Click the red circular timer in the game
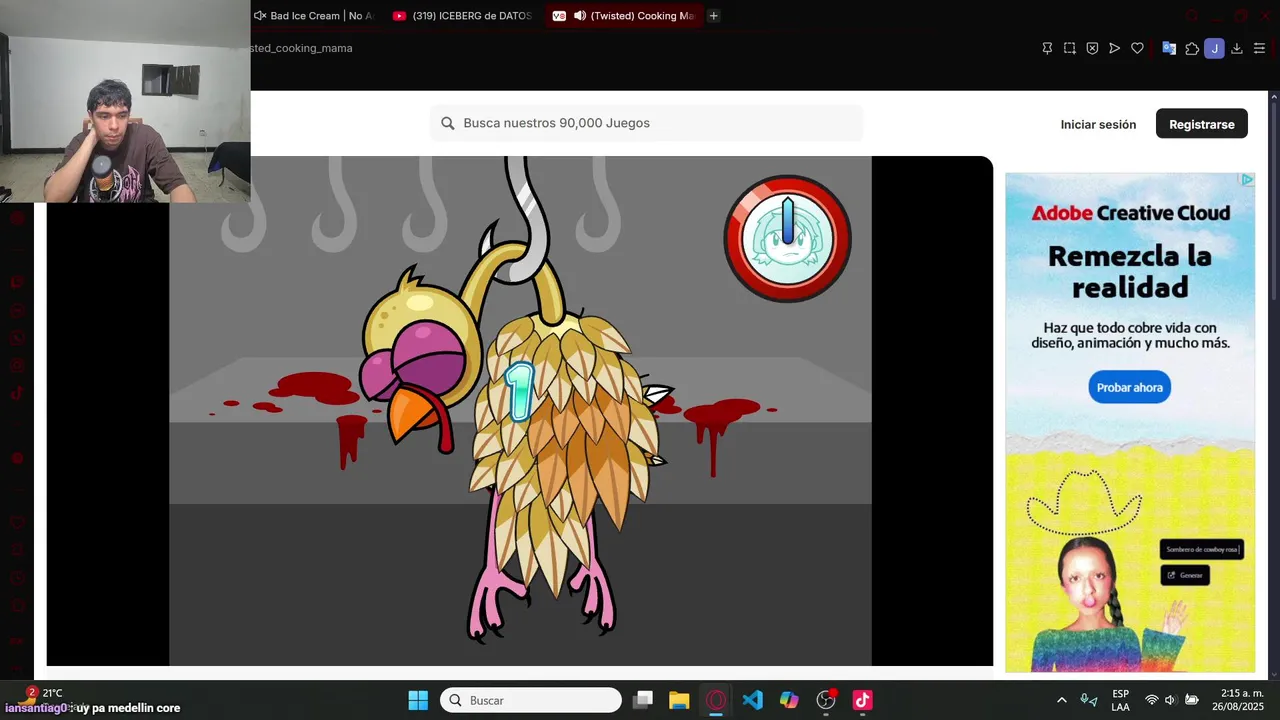This screenshot has width=1280, height=720. point(788,238)
